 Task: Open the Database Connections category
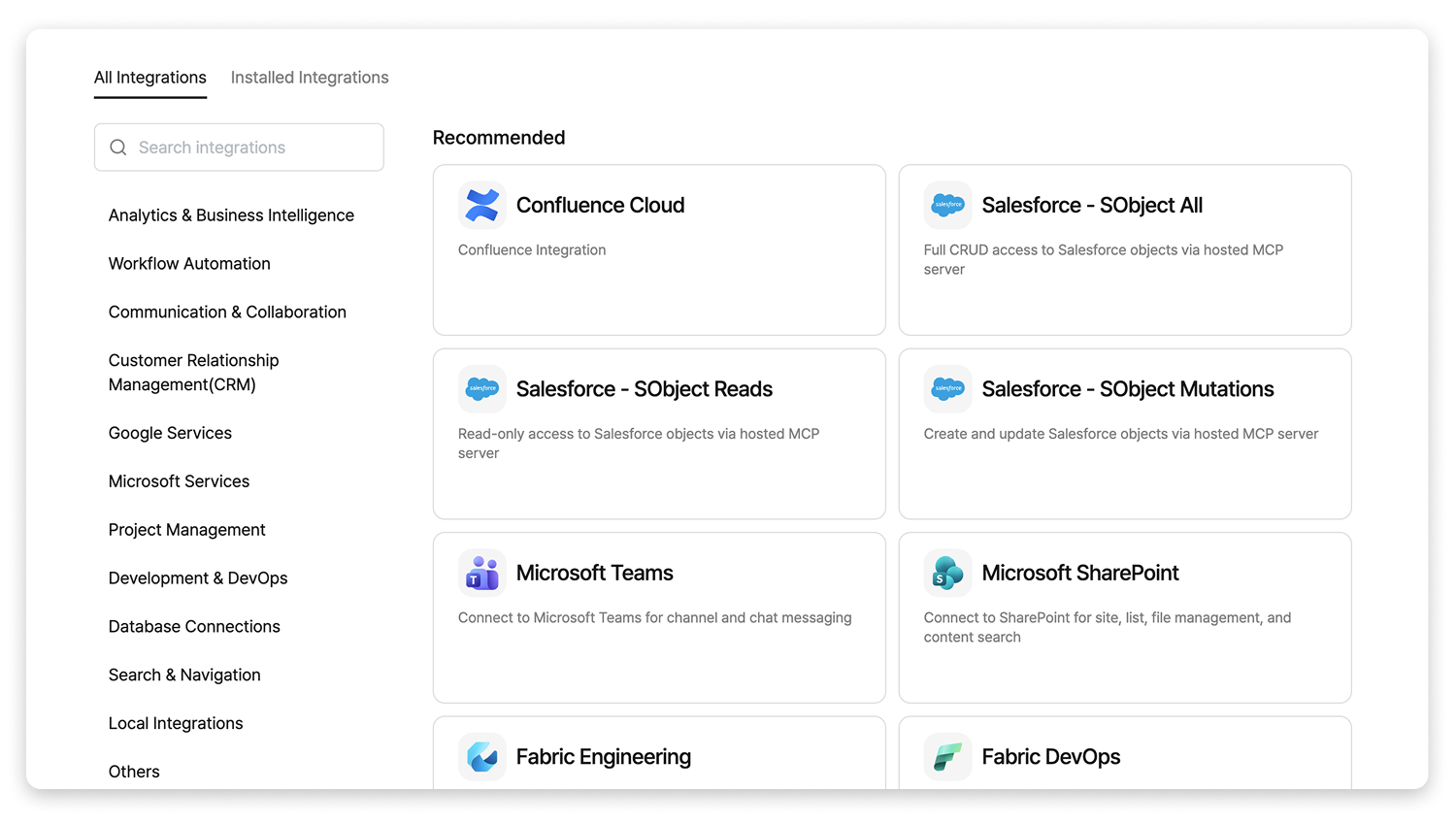point(194,627)
